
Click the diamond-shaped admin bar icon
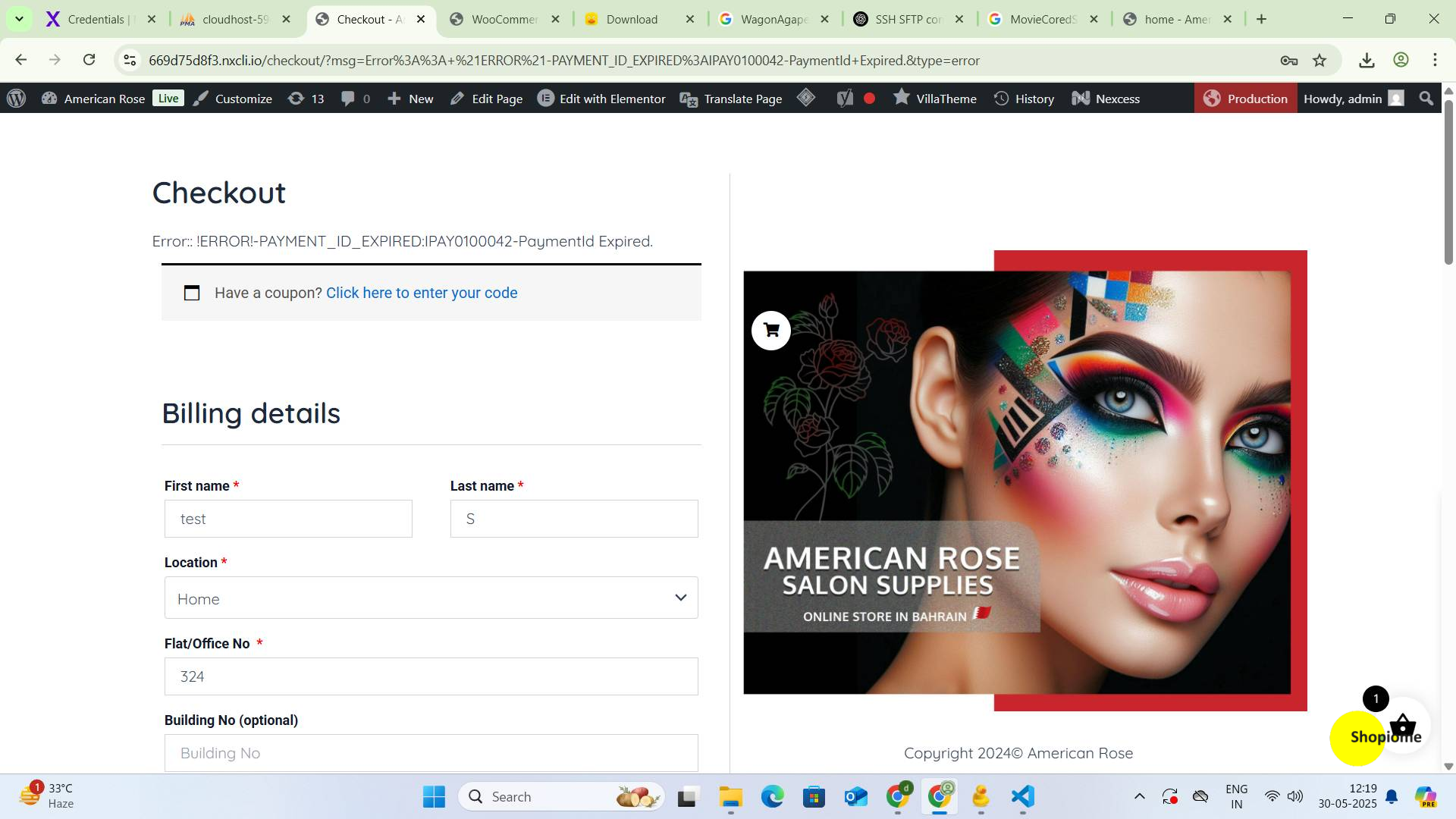[806, 98]
